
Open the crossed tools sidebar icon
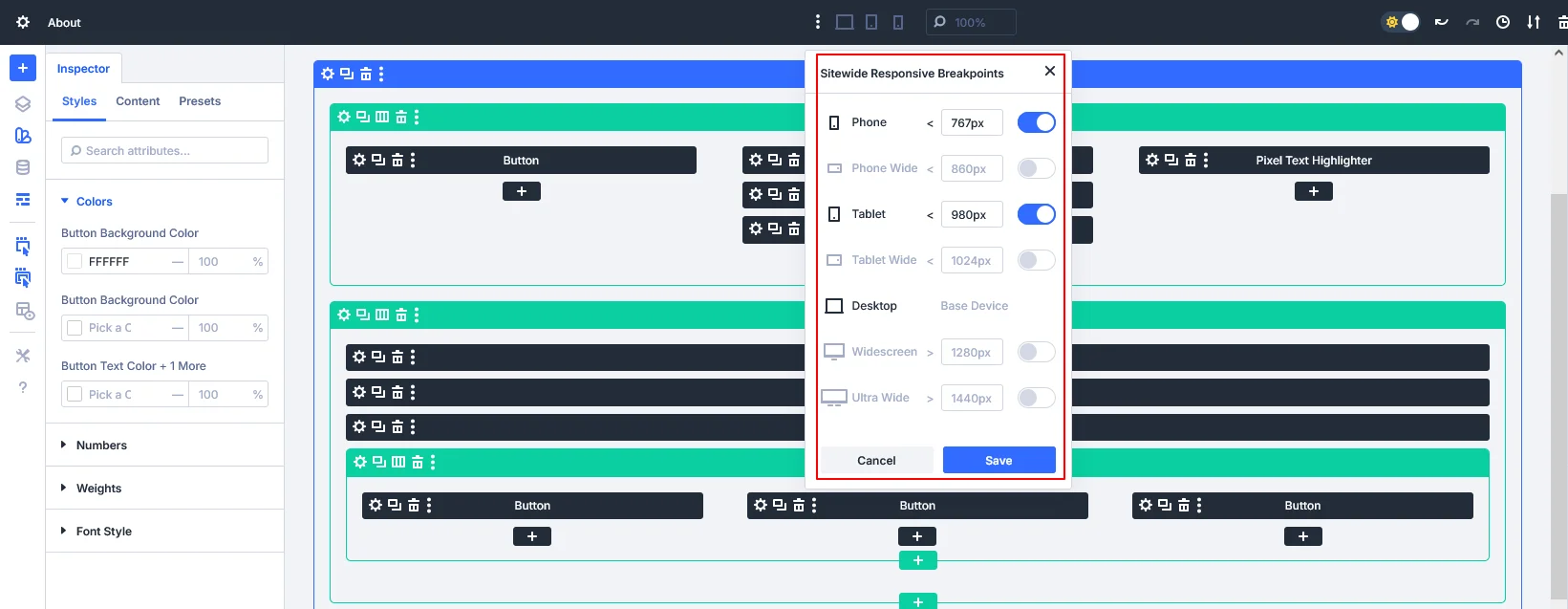(x=23, y=356)
